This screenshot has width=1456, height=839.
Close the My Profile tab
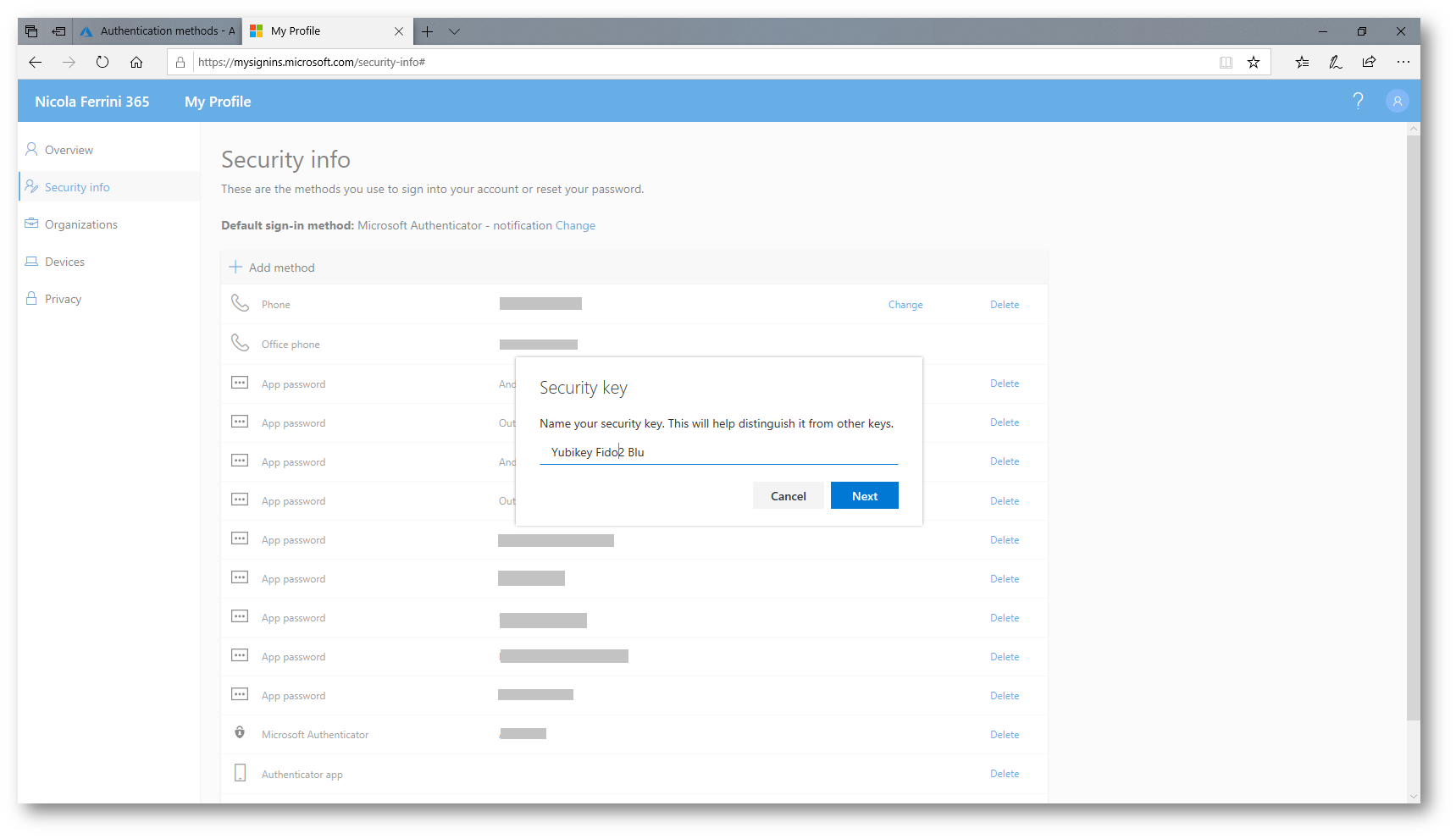coord(399,31)
